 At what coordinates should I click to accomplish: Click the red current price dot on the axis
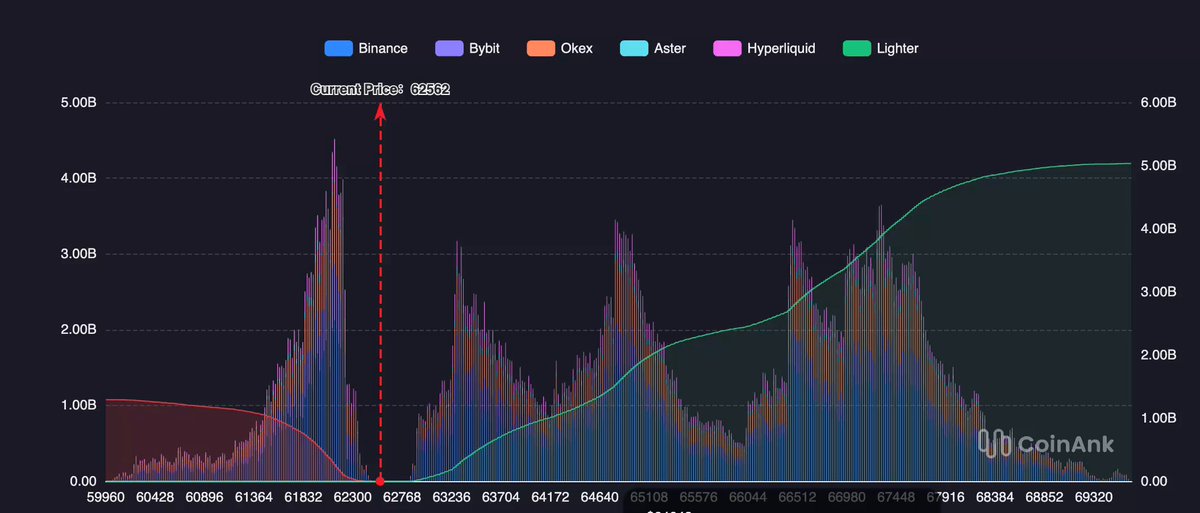click(x=380, y=482)
